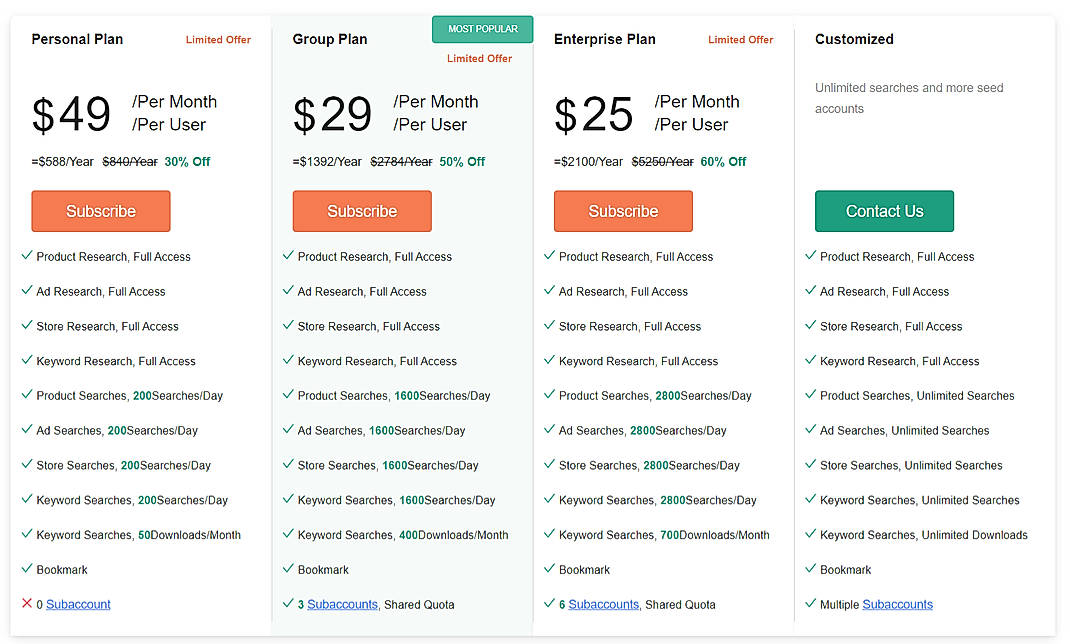Click the checkmark beside Enterprise Store Searches 2800/Day
1070x644 pixels.
point(549,465)
